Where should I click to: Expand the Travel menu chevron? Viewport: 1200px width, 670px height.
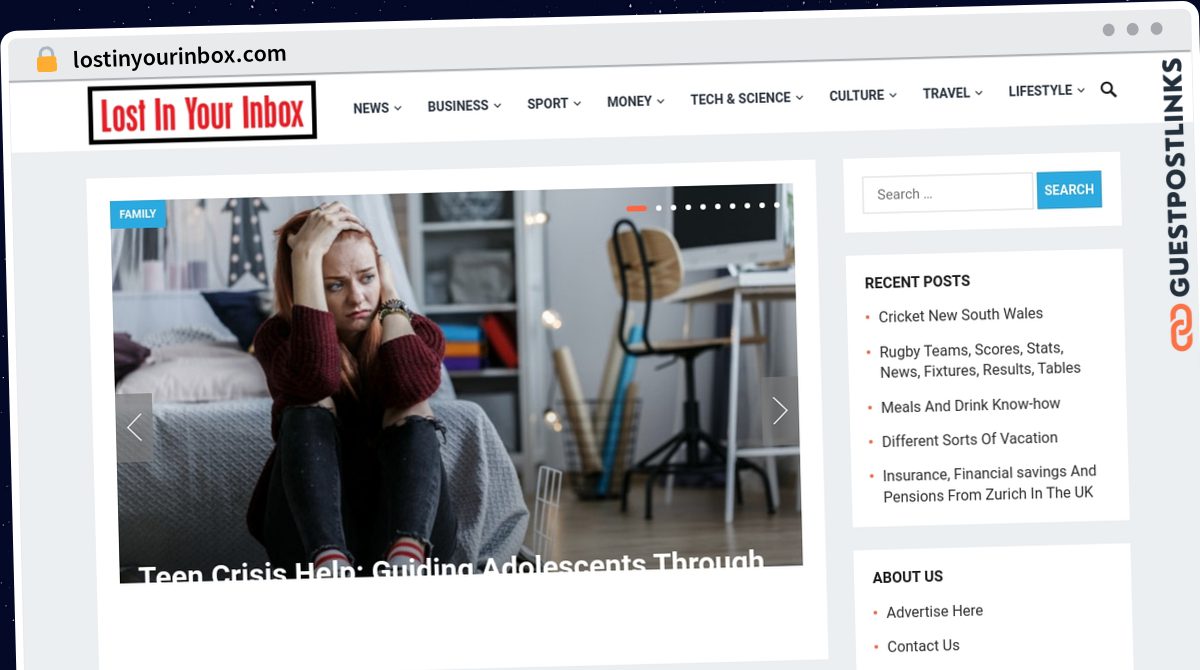click(x=979, y=92)
